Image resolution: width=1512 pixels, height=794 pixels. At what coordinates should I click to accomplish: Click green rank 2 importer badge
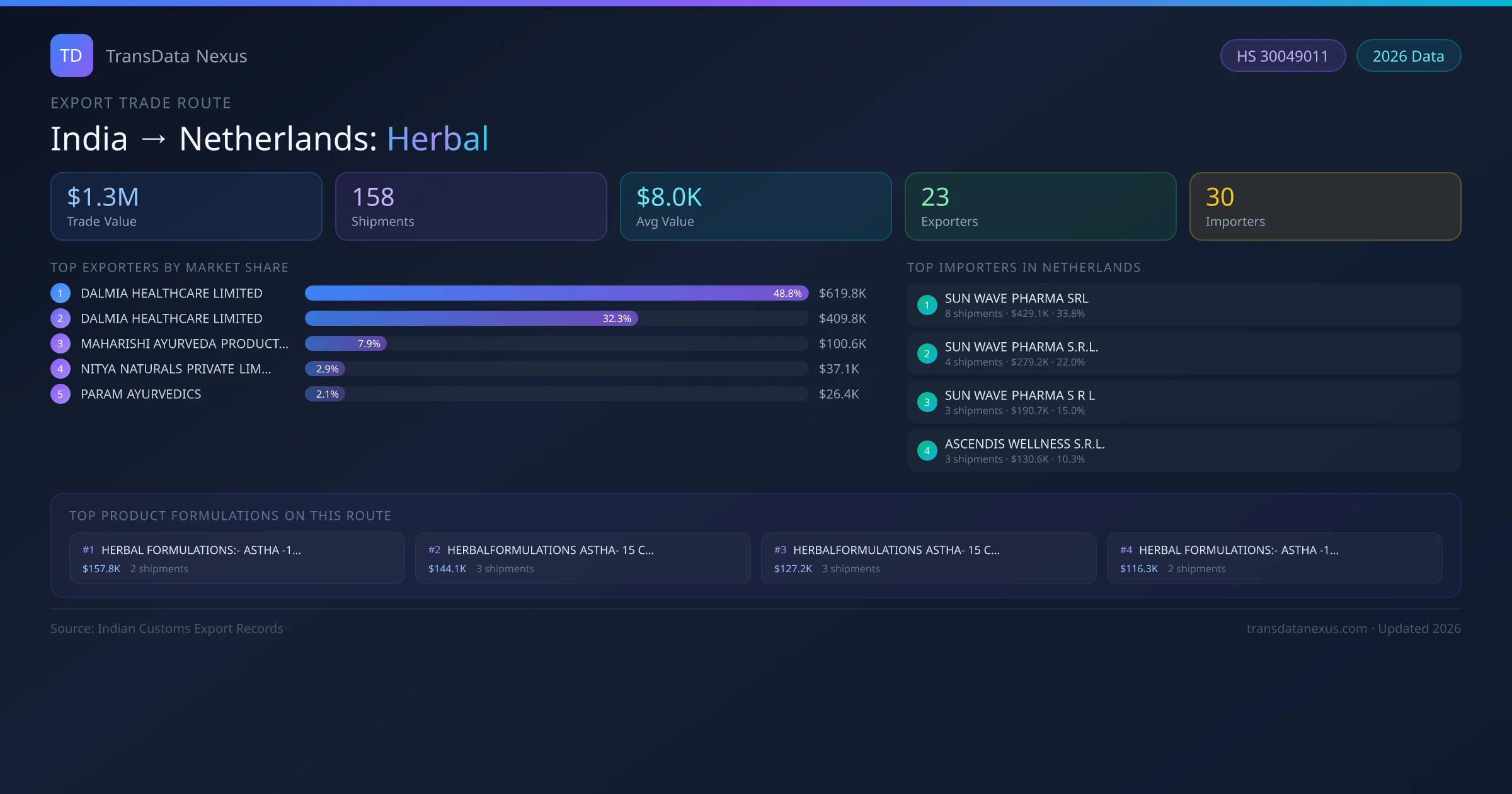pos(927,354)
